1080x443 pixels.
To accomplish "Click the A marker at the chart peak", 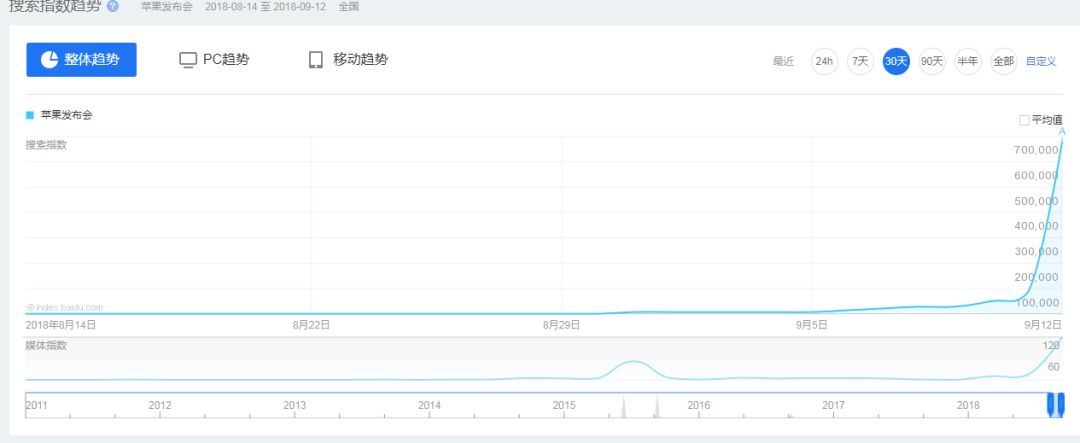I will click(x=1062, y=132).
